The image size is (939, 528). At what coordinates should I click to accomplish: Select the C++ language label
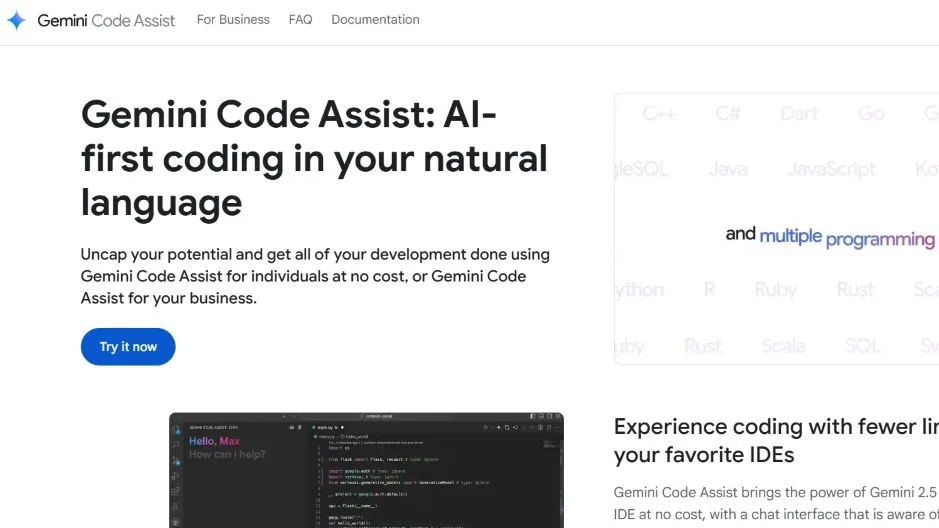click(x=658, y=113)
